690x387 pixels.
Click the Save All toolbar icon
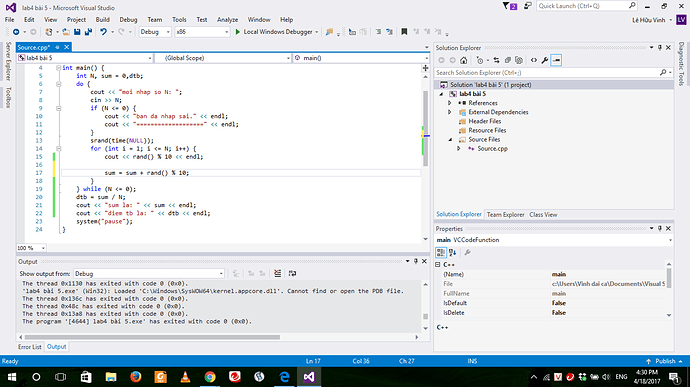tap(88, 32)
